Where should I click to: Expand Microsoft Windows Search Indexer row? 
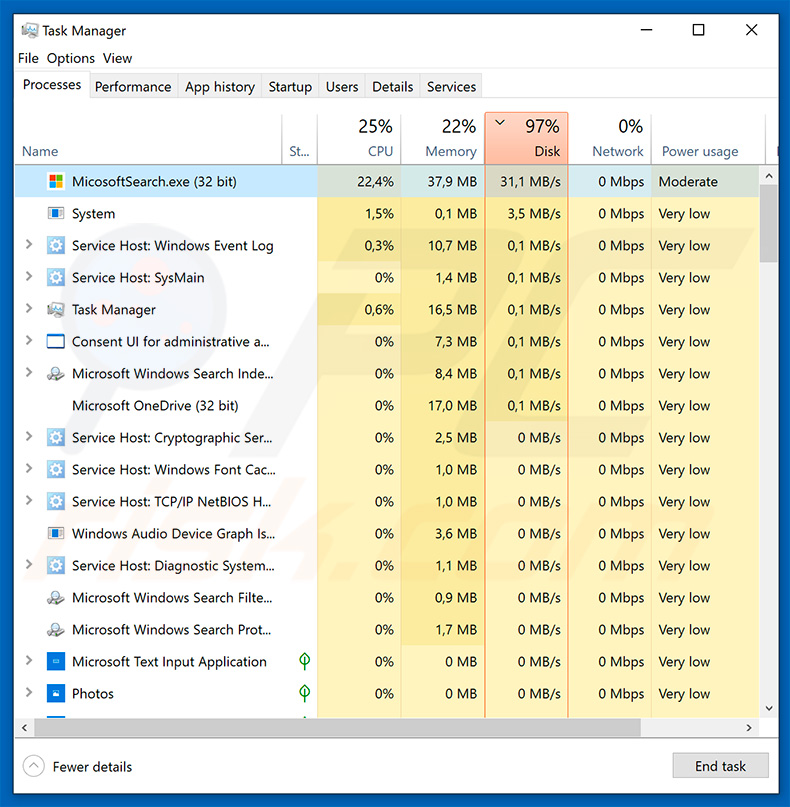[x=29, y=373]
